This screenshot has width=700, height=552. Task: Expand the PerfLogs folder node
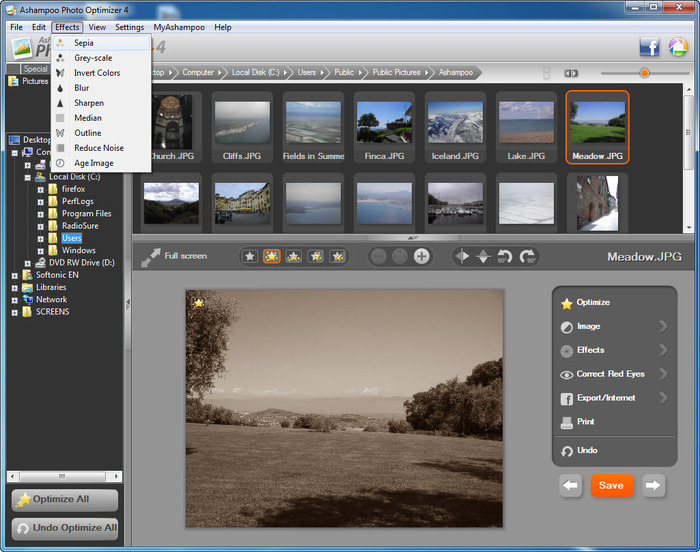(41, 201)
